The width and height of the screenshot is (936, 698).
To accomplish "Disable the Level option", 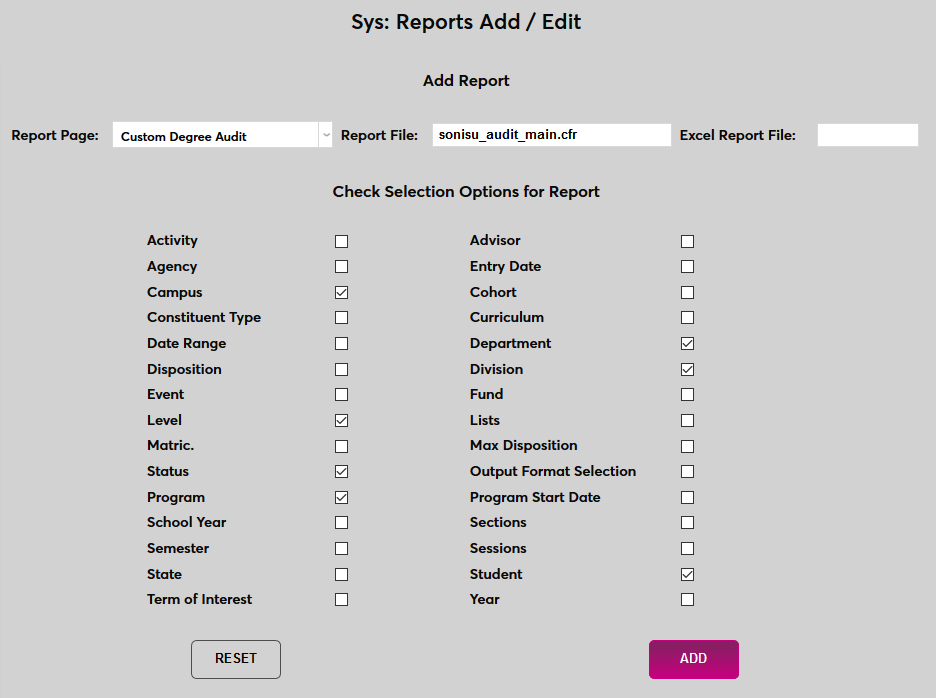I will coord(341,420).
